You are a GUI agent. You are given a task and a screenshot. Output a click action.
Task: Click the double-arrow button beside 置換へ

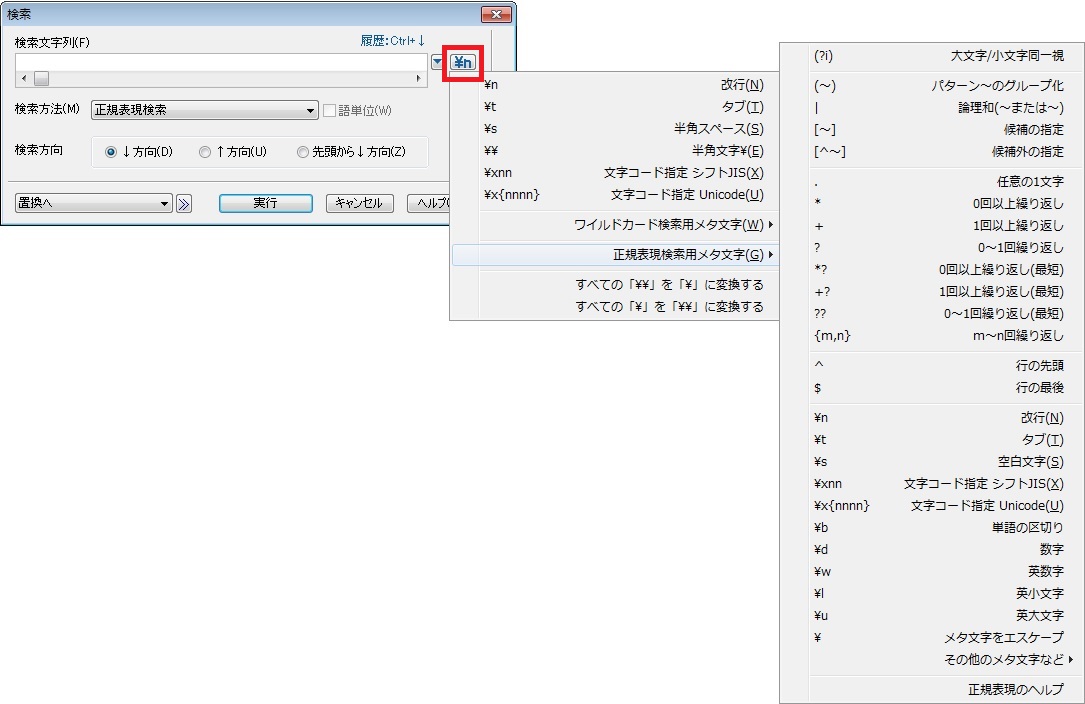pos(184,203)
